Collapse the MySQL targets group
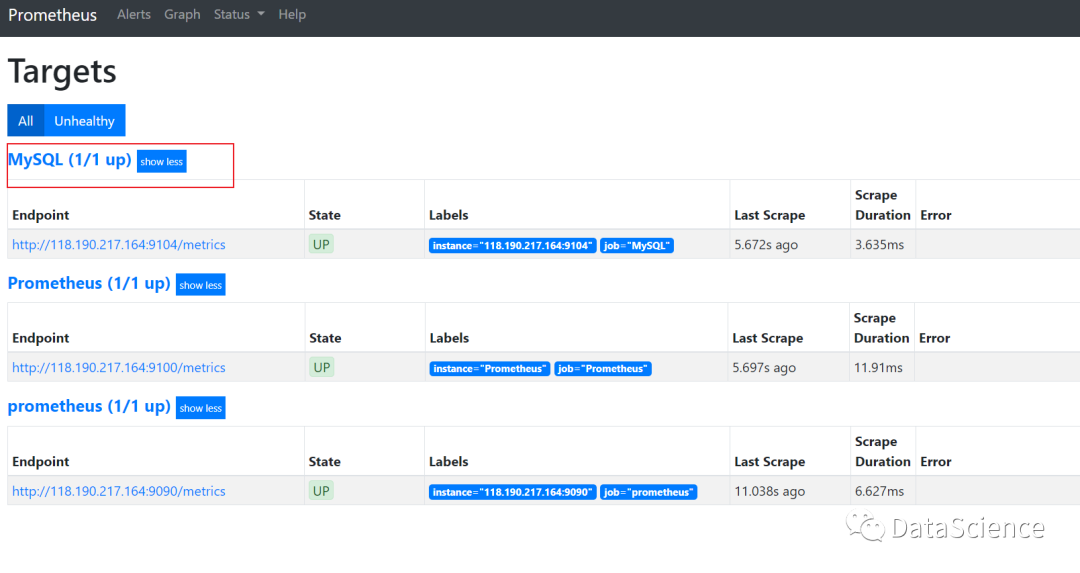Image resolution: width=1080 pixels, height=573 pixels. (162, 162)
